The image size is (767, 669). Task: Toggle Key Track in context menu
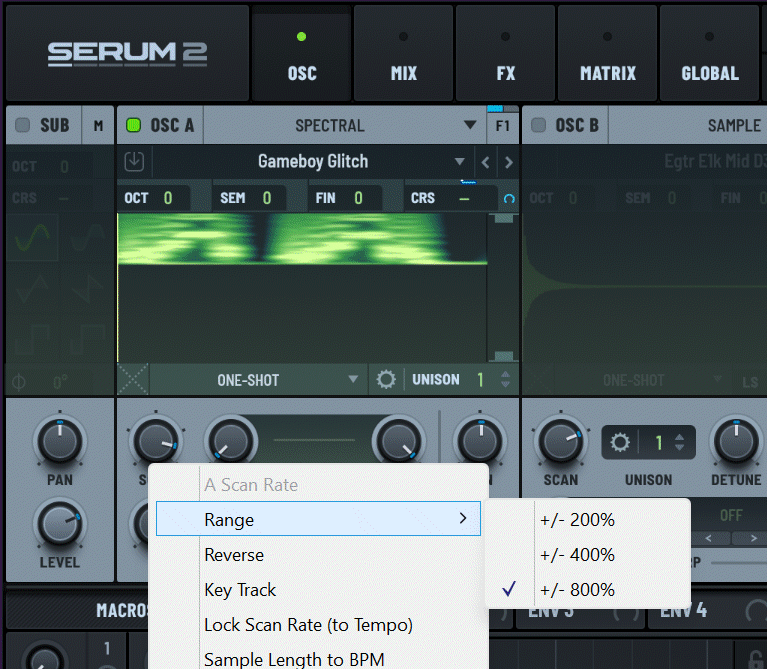coord(318,590)
